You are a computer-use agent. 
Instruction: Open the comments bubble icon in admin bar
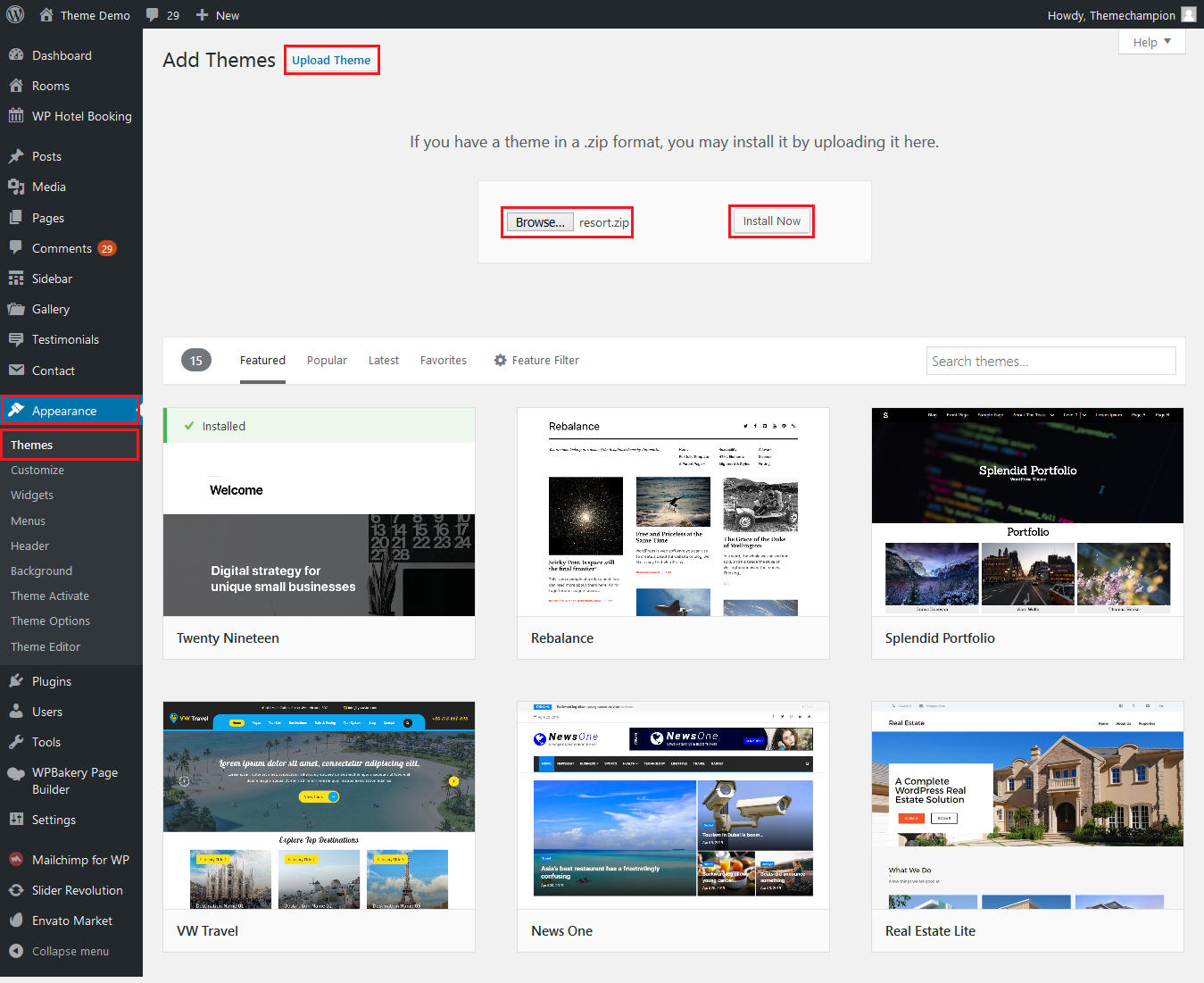(153, 15)
